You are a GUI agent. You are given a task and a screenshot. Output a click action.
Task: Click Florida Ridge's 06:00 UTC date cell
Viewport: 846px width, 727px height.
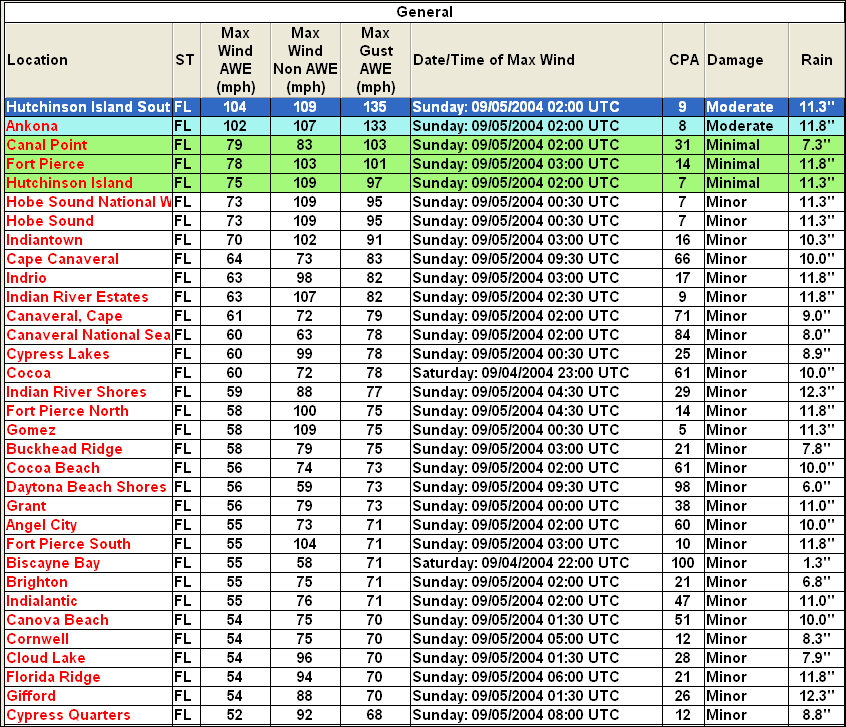(x=536, y=677)
